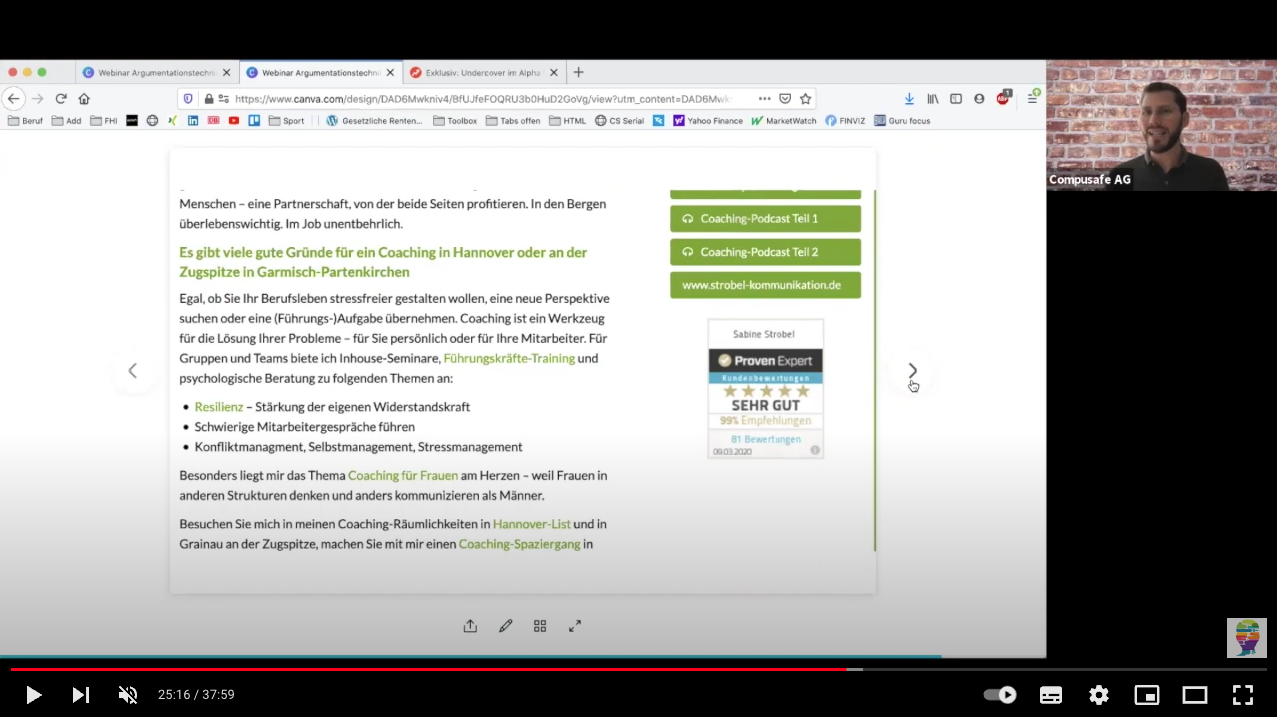The height and width of the screenshot is (717, 1277).
Task: Click the canva.com URL address field
Action: click(485, 99)
